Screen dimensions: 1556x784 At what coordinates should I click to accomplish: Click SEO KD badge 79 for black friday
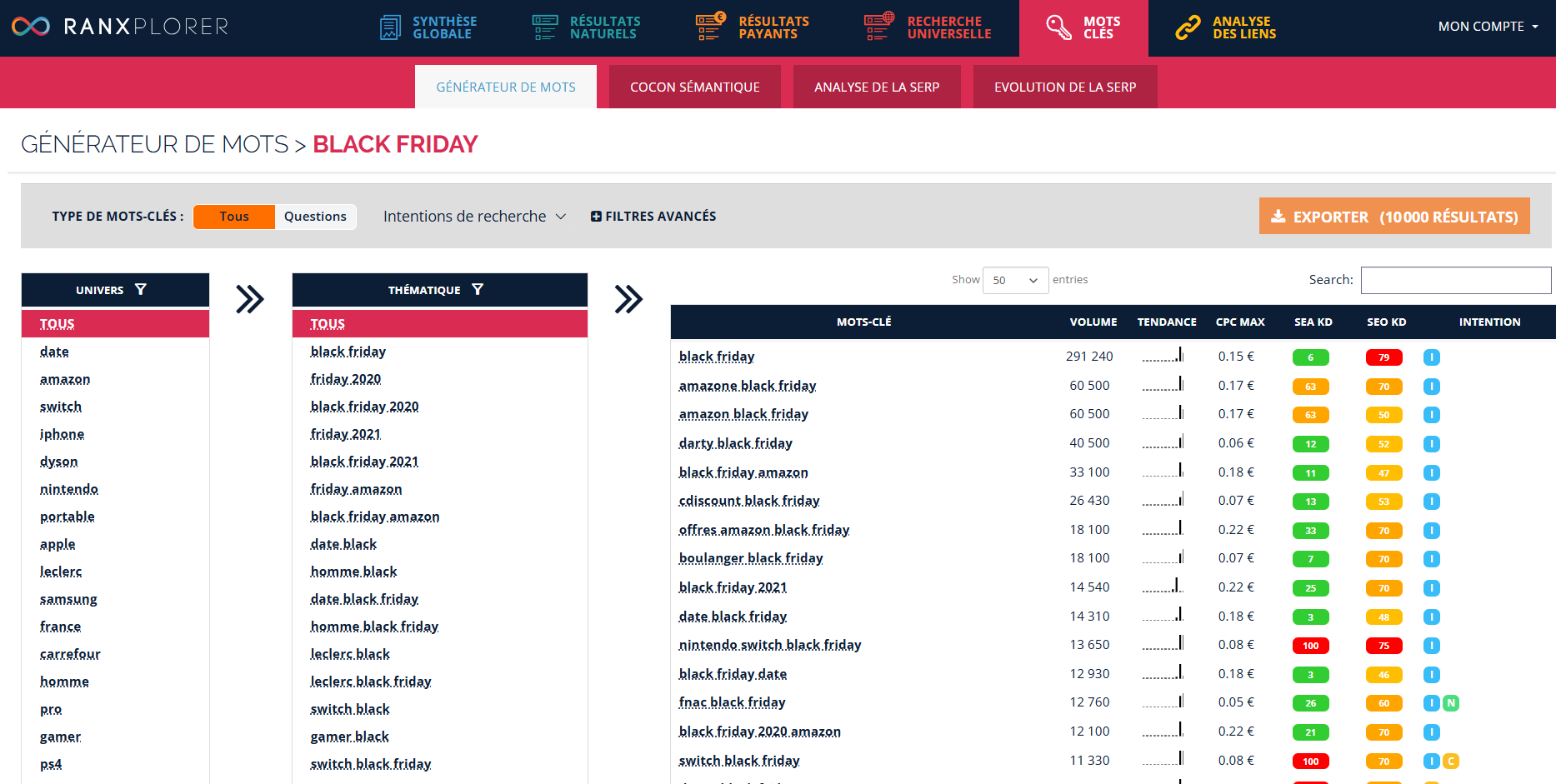point(1384,357)
